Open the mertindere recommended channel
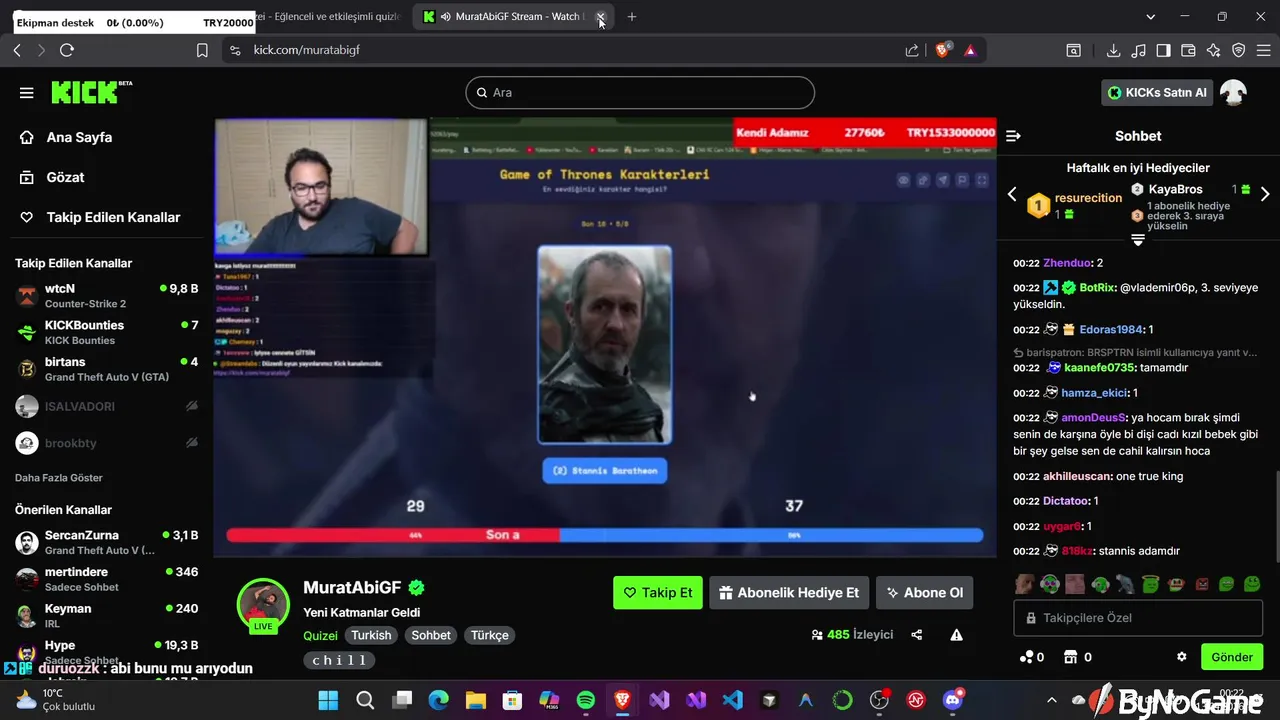Viewport: 1280px width, 720px height. click(x=106, y=579)
